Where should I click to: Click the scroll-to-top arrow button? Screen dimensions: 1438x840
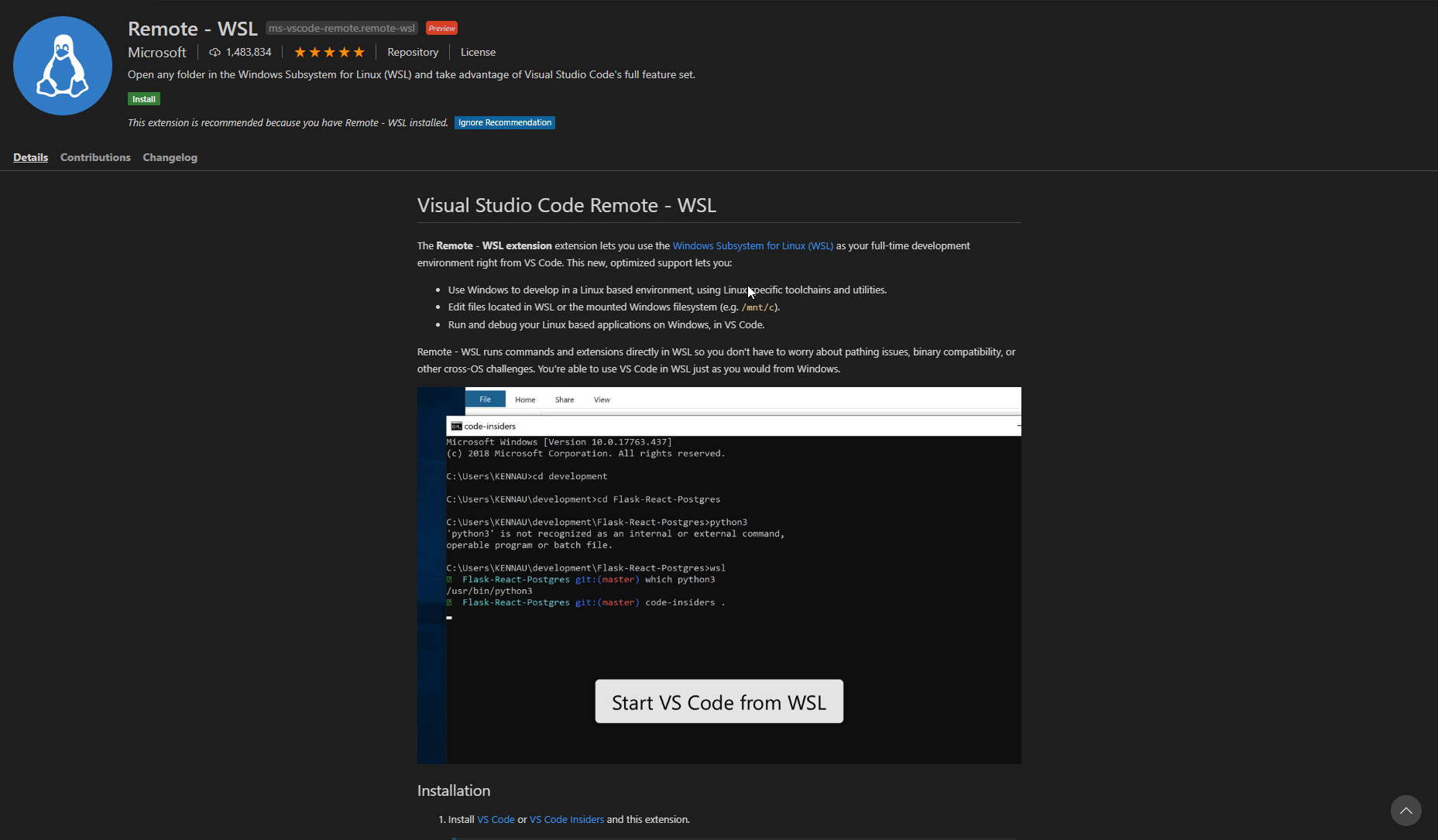tap(1405, 811)
